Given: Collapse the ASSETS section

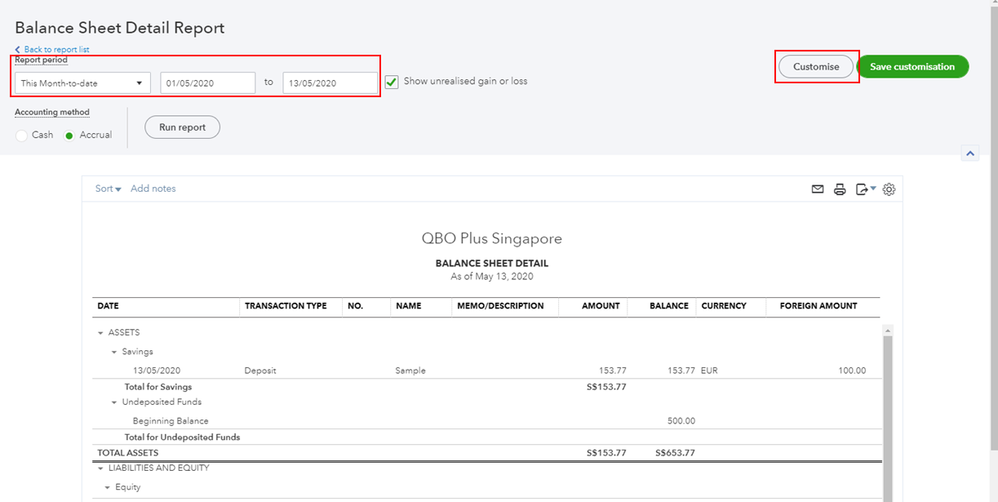Looking at the screenshot, I should pyautogui.click(x=100, y=333).
